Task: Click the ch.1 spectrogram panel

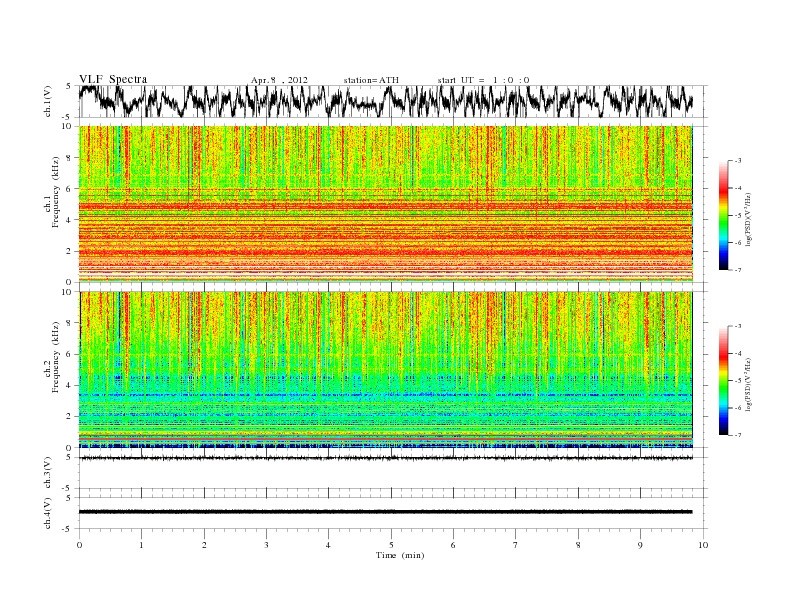Action: point(385,204)
